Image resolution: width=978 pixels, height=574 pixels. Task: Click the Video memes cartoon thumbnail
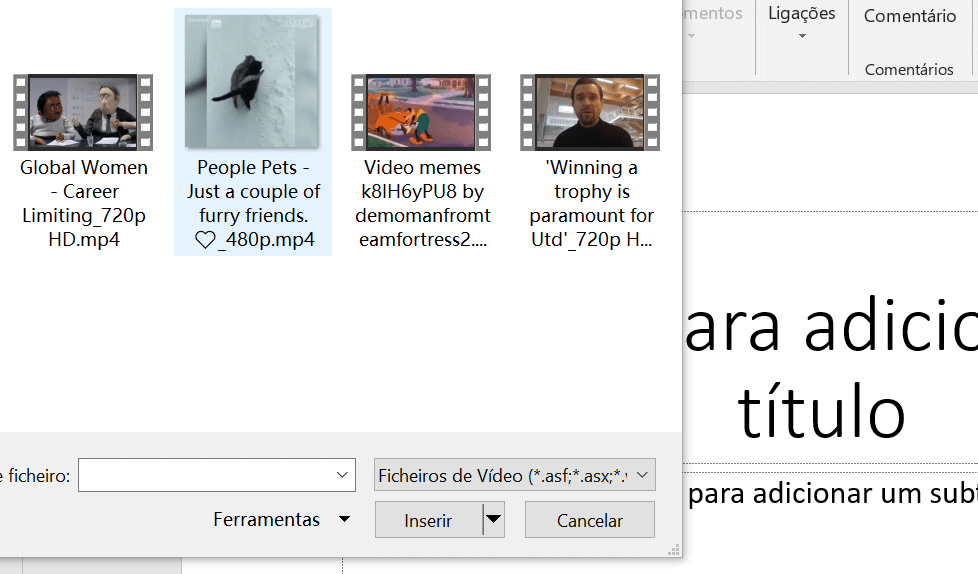click(421, 112)
